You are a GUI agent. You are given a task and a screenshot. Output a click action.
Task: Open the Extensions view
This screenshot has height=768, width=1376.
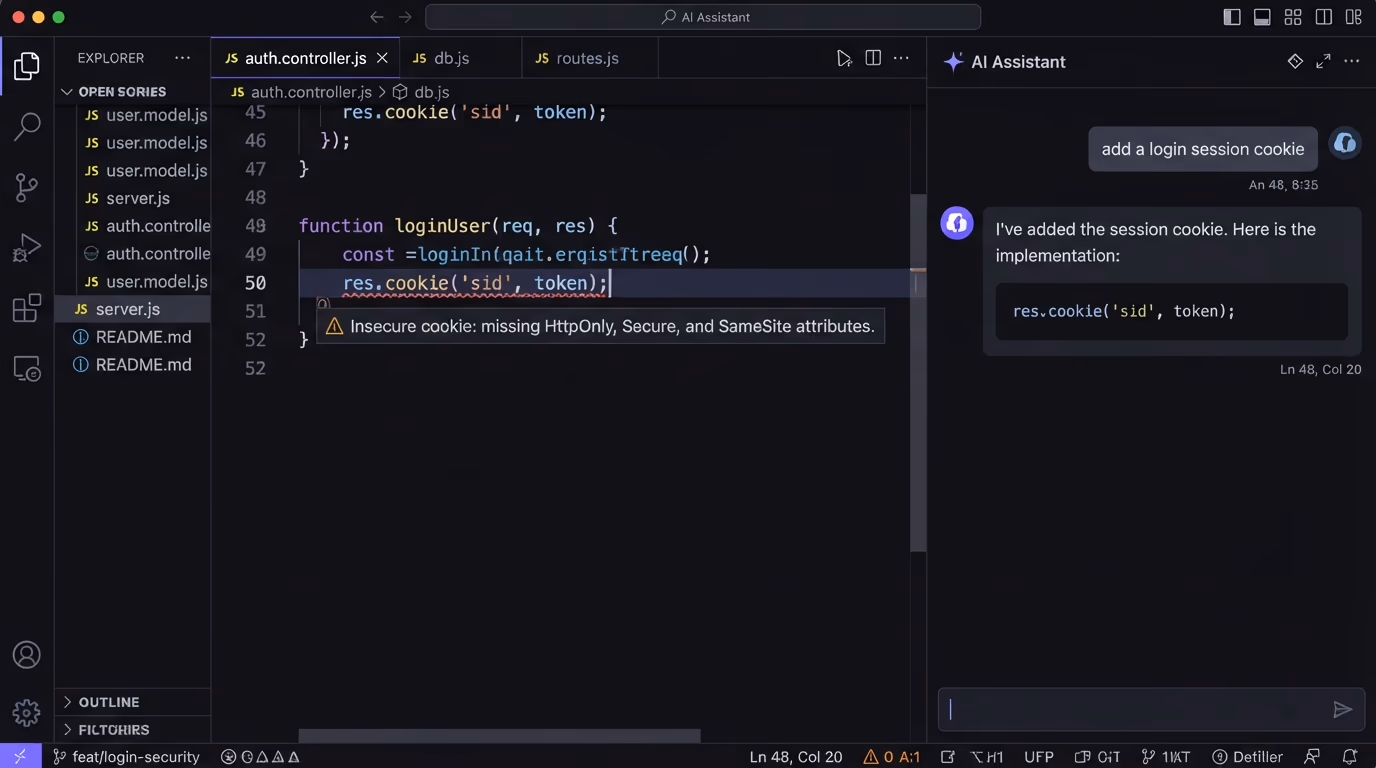(27, 307)
